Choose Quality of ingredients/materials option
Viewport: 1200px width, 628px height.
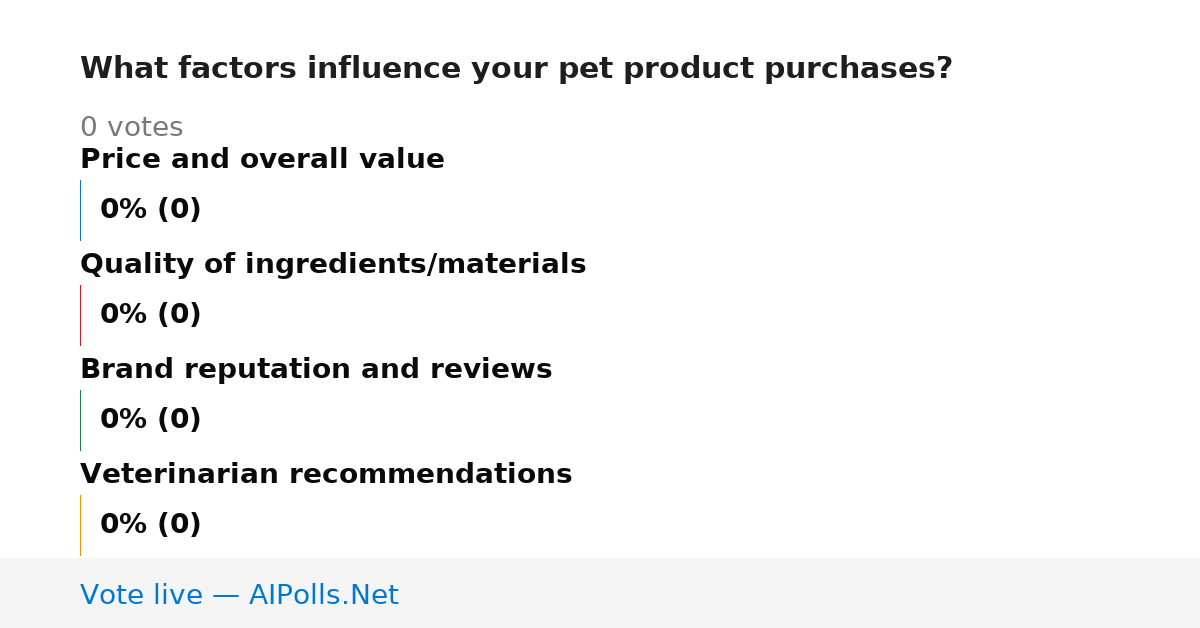tap(333, 264)
